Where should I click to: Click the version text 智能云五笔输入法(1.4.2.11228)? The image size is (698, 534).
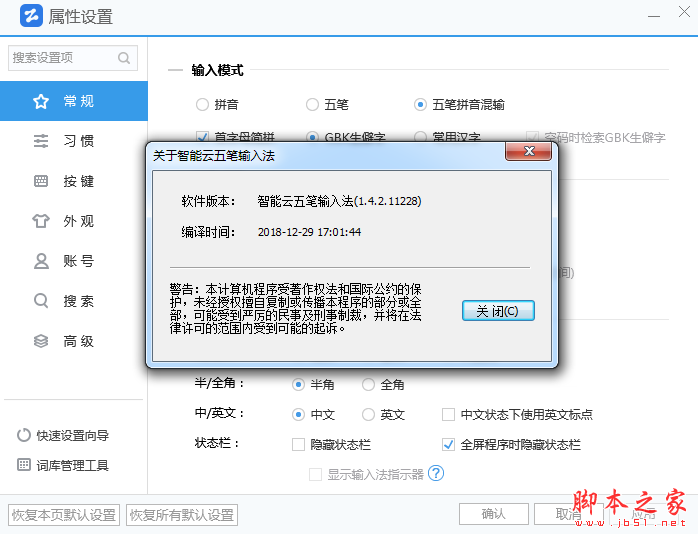click(339, 201)
